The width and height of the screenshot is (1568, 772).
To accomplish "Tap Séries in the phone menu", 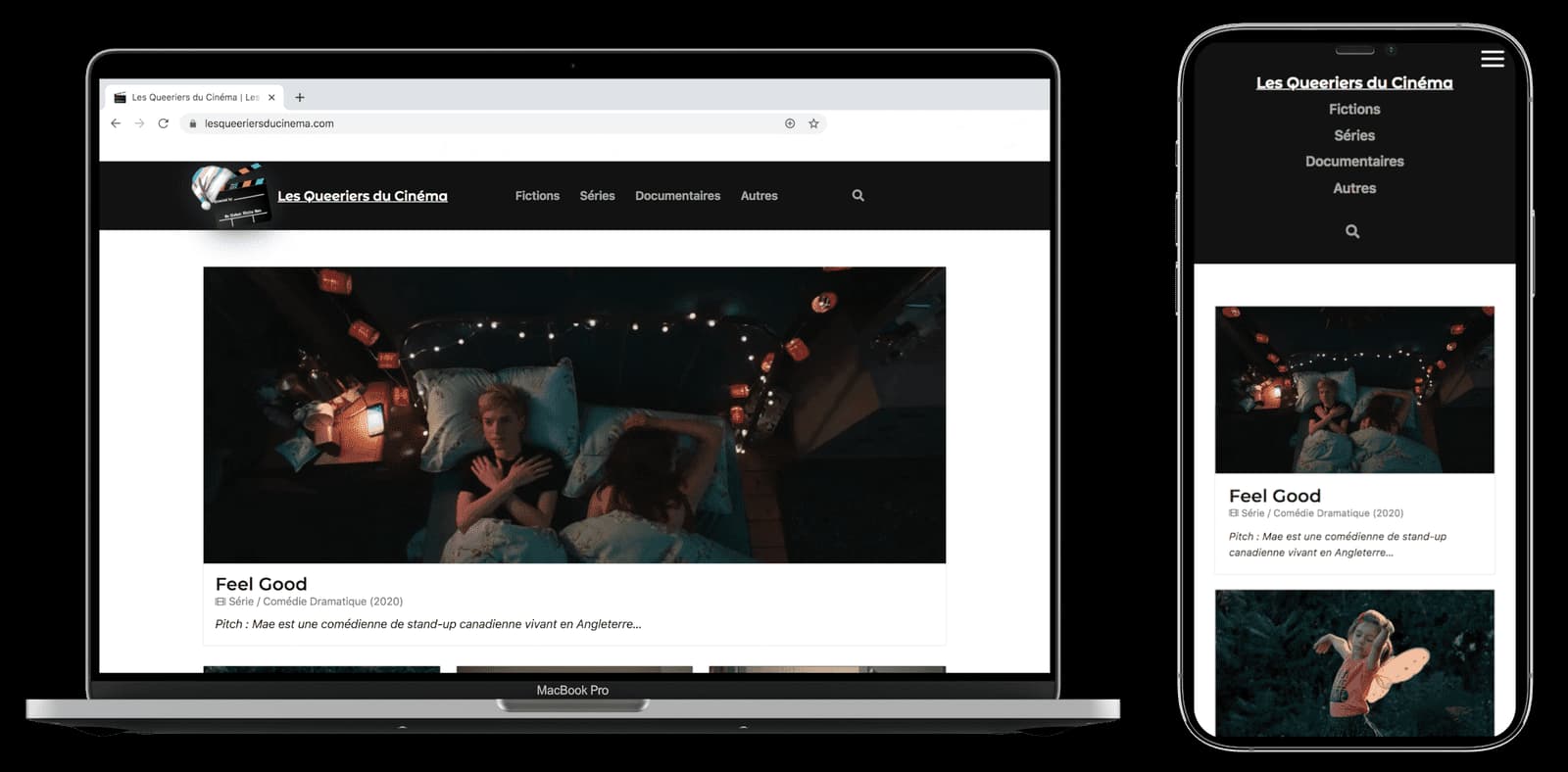I will (x=1354, y=135).
